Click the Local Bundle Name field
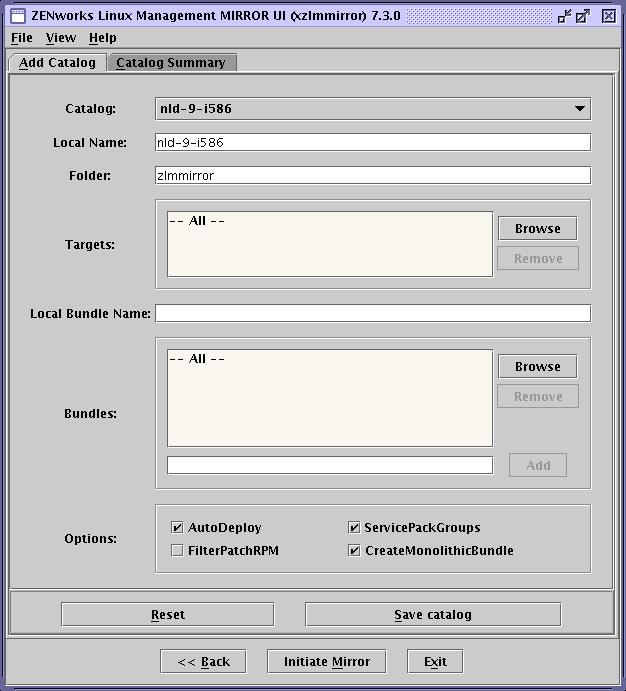Image resolution: width=626 pixels, height=691 pixels. (373, 313)
